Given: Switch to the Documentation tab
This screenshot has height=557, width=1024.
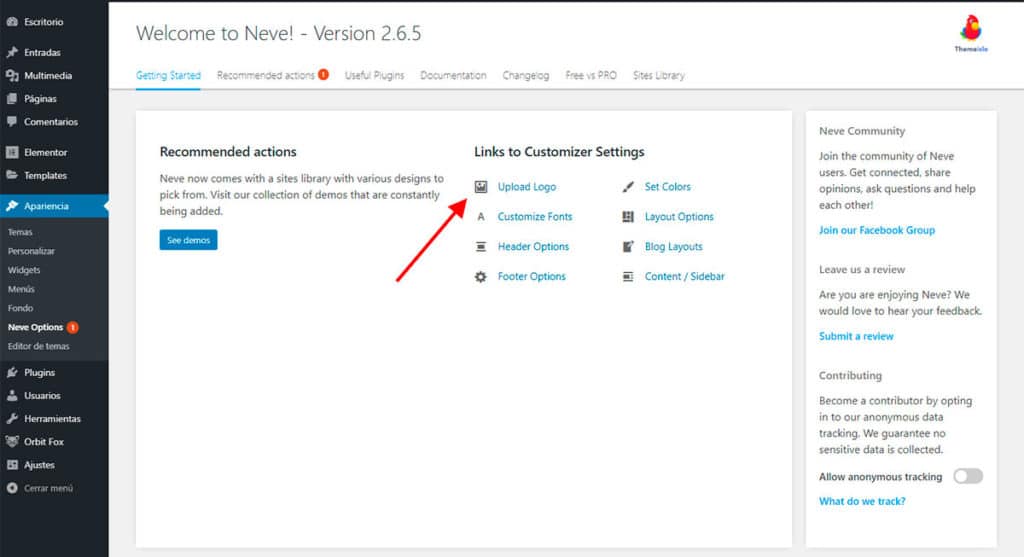Looking at the screenshot, I should pyautogui.click(x=453, y=75).
